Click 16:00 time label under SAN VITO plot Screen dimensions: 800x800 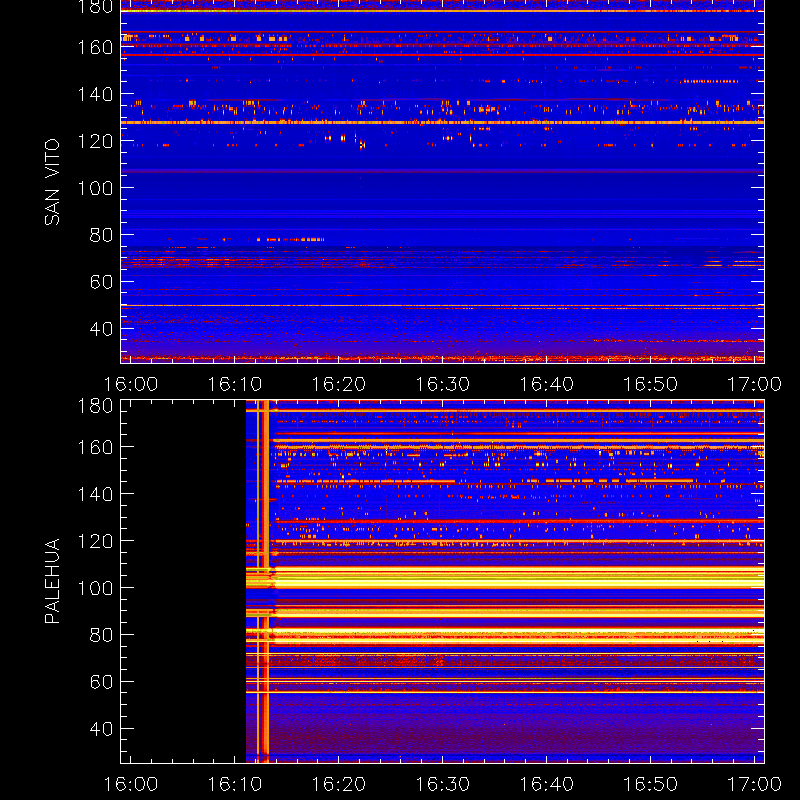[131, 384]
